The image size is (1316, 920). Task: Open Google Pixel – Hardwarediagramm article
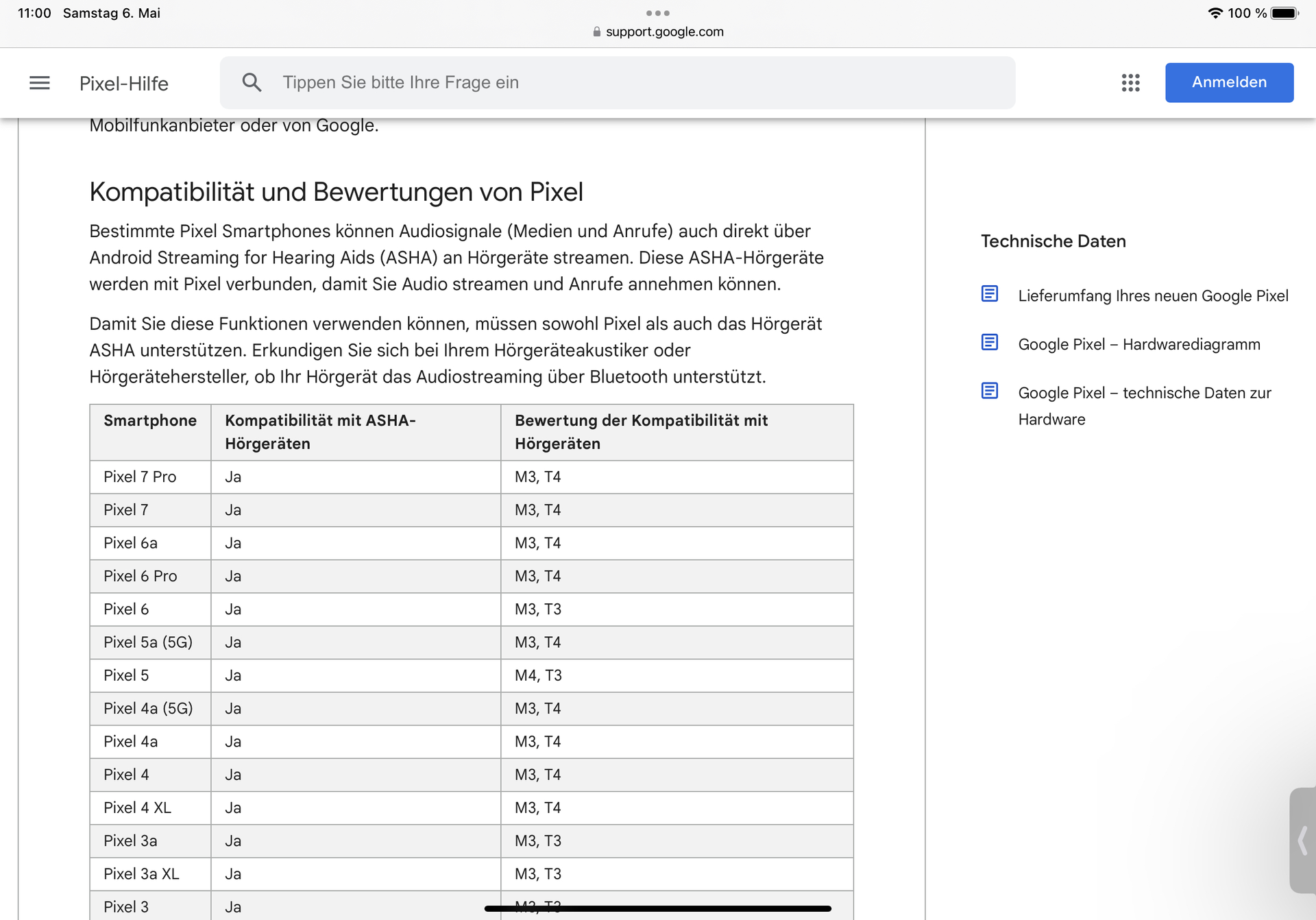1138,344
